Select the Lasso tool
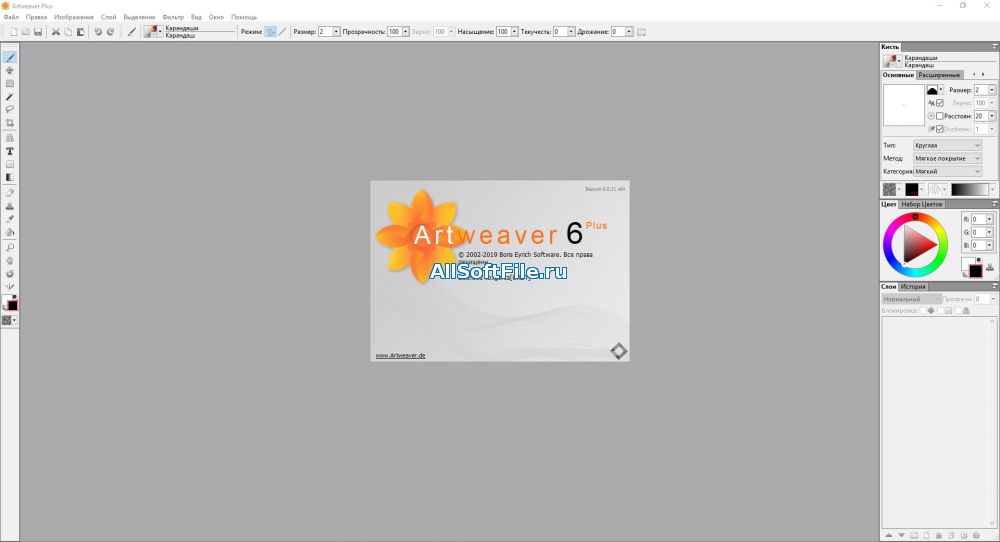 coord(10,109)
